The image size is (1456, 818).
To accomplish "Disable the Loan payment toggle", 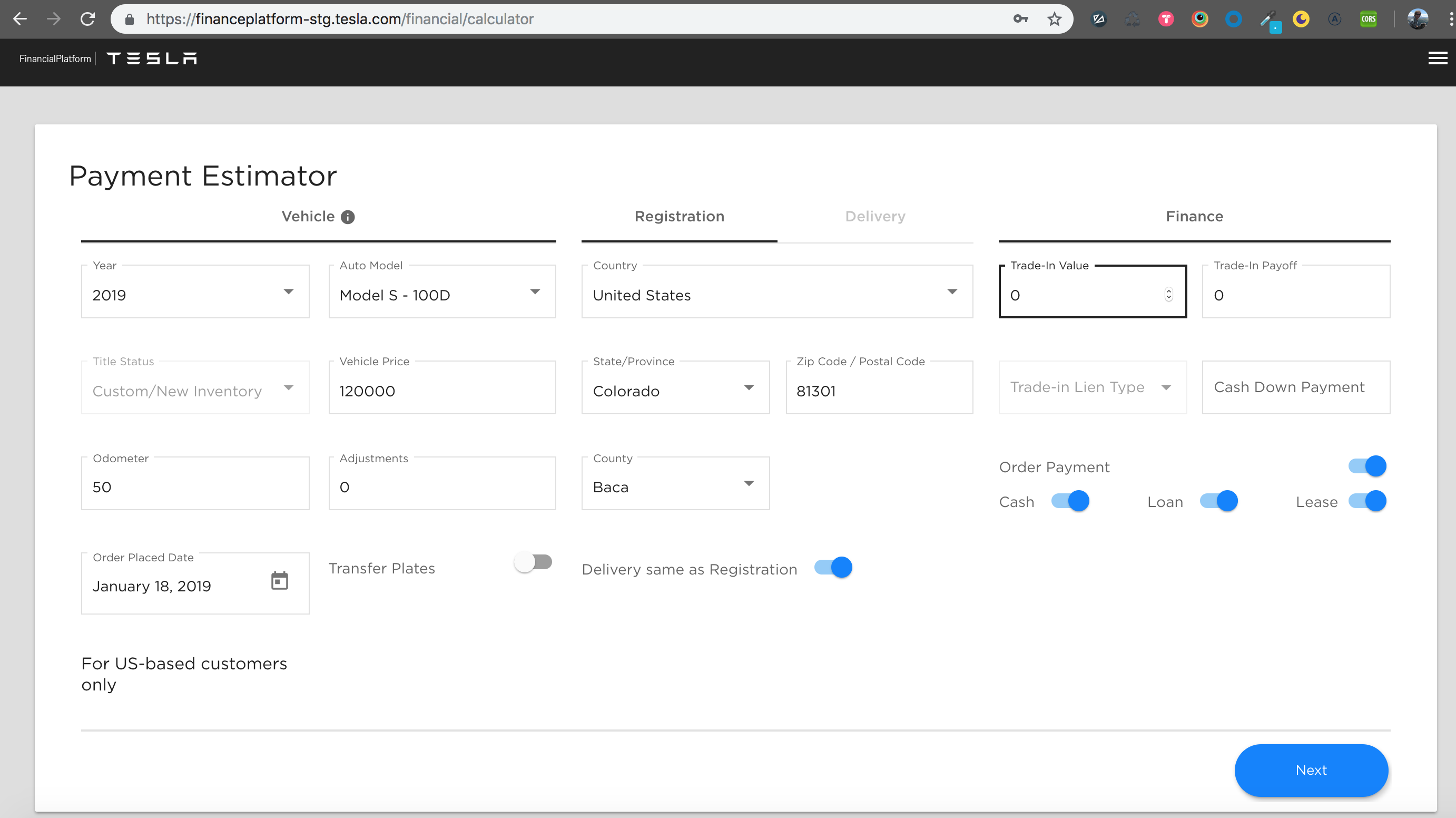I will 1219,501.
